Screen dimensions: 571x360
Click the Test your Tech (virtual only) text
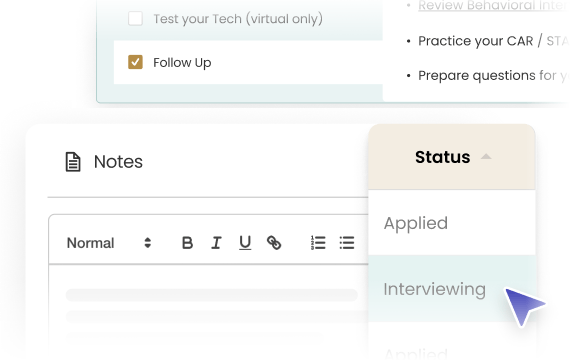(x=238, y=19)
